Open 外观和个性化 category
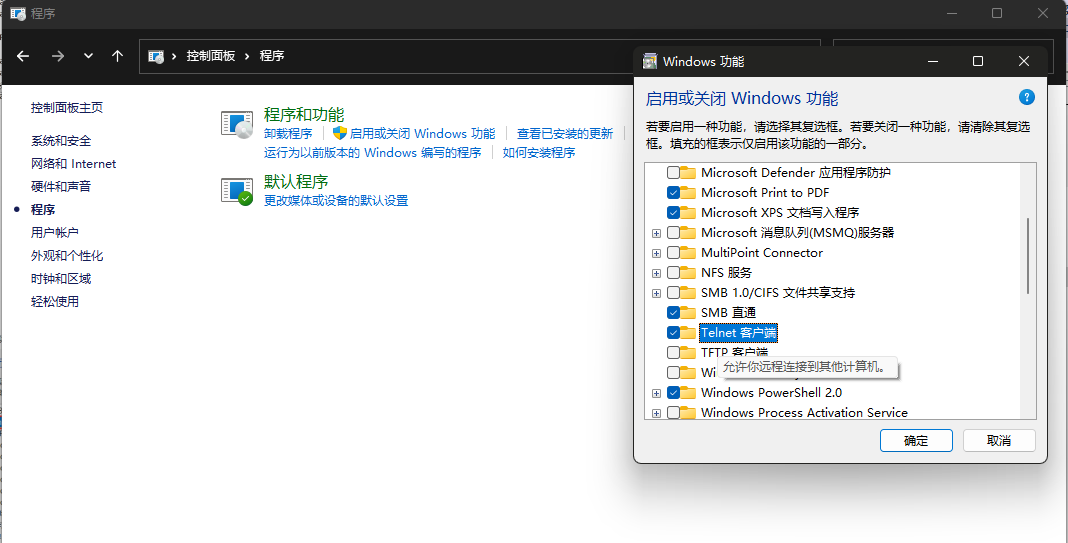The height and width of the screenshot is (543, 1068). [x=67, y=255]
